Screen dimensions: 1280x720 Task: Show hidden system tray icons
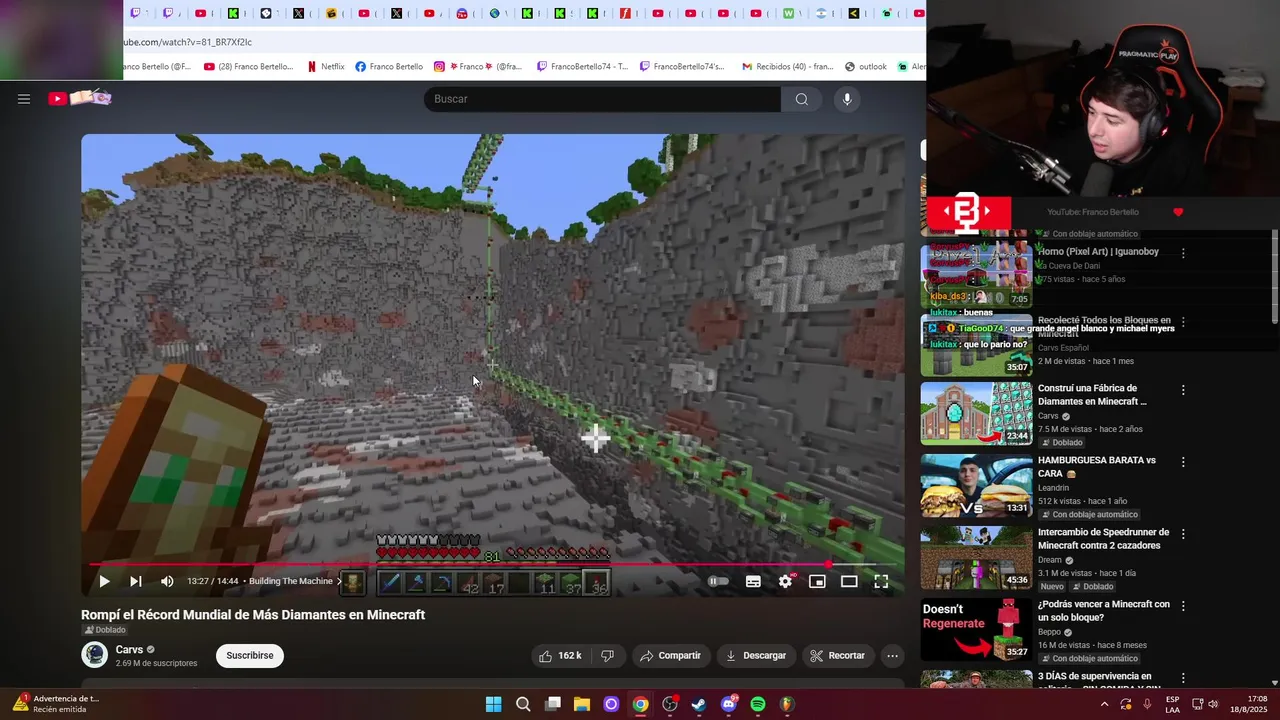point(1104,704)
